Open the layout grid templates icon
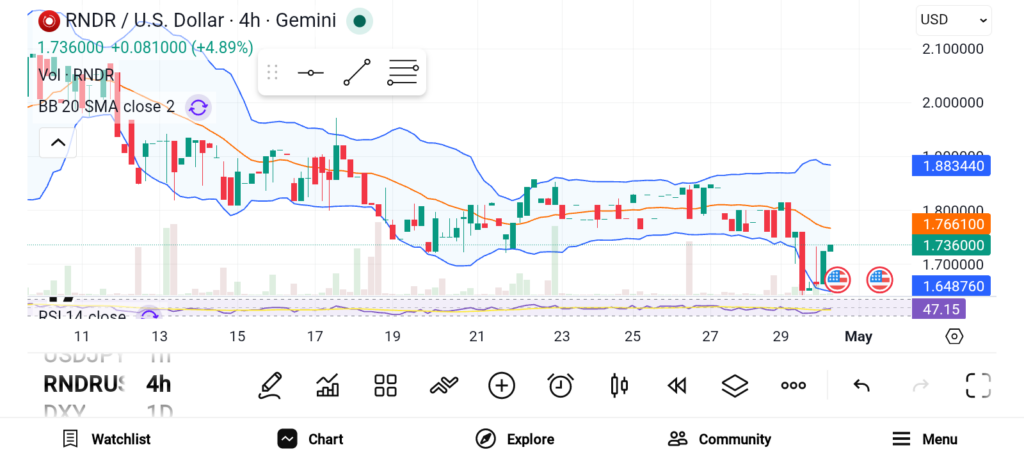1024x461 pixels. click(x=385, y=385)
